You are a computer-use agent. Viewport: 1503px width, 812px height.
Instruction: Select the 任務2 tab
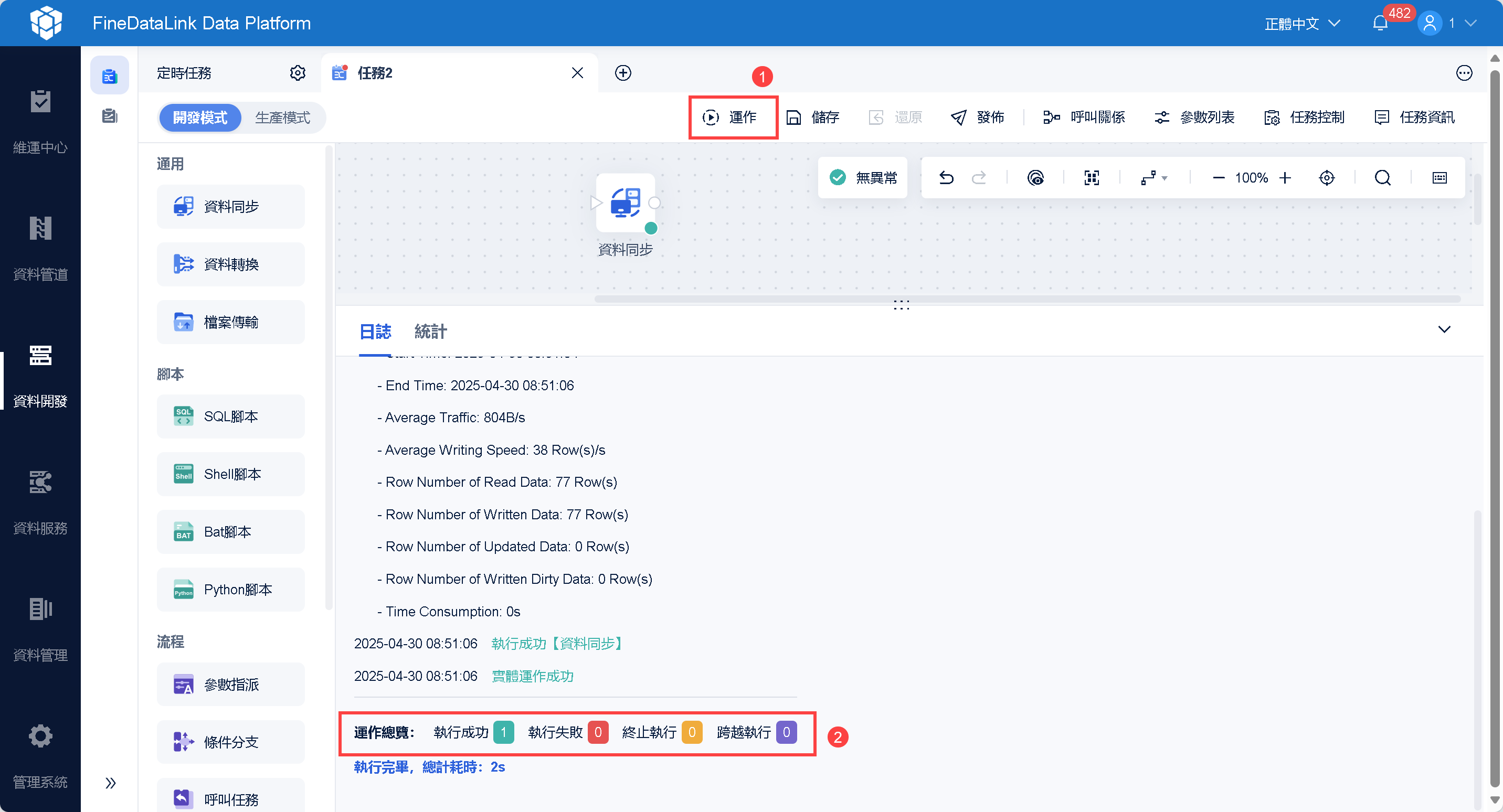(x=375, y=73)
